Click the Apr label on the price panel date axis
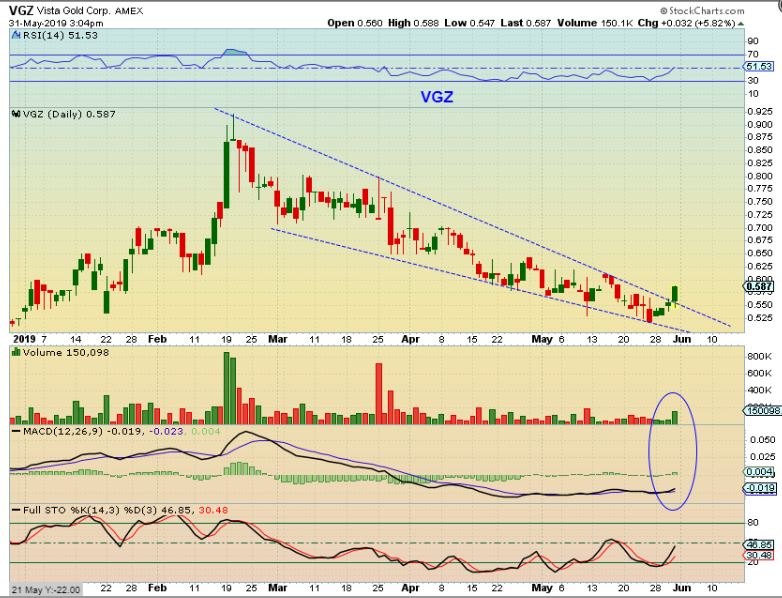The width and height of the screenshot is (782, 598). (x=410, y=339)
